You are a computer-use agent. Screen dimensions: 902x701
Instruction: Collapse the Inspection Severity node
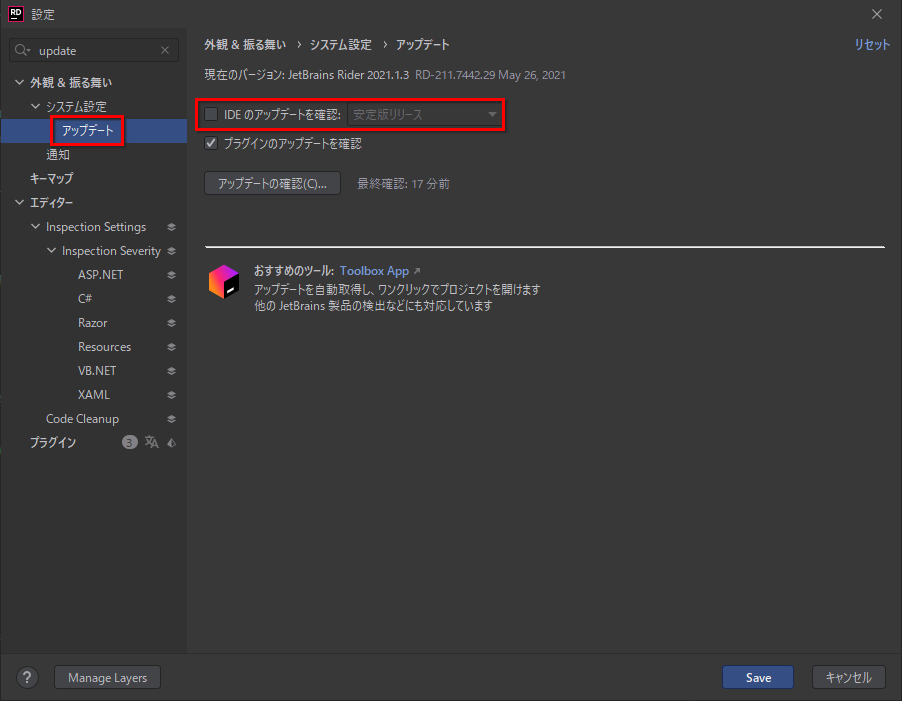(51, 251)
